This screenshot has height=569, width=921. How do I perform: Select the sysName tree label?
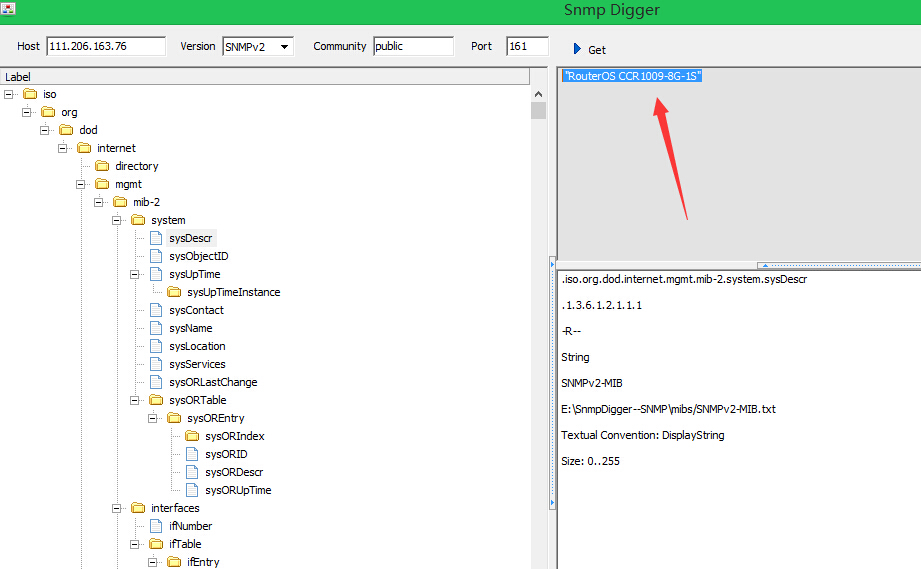190,328
